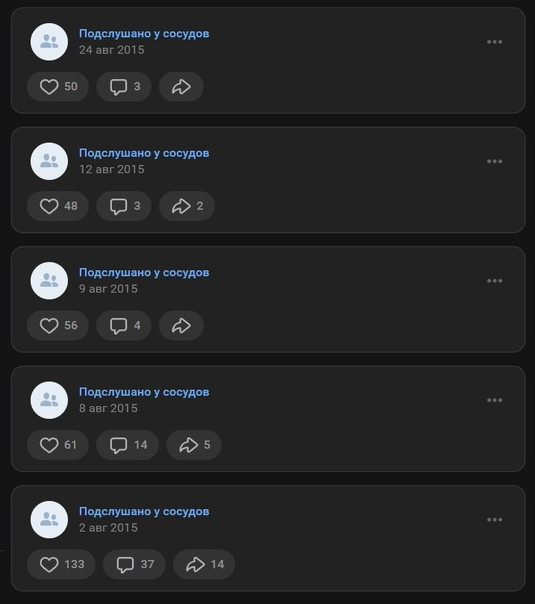Viewport: 535px width, 604px height.
Task: Open the 14 comments on 8 авг post
Action: (127, 445)
